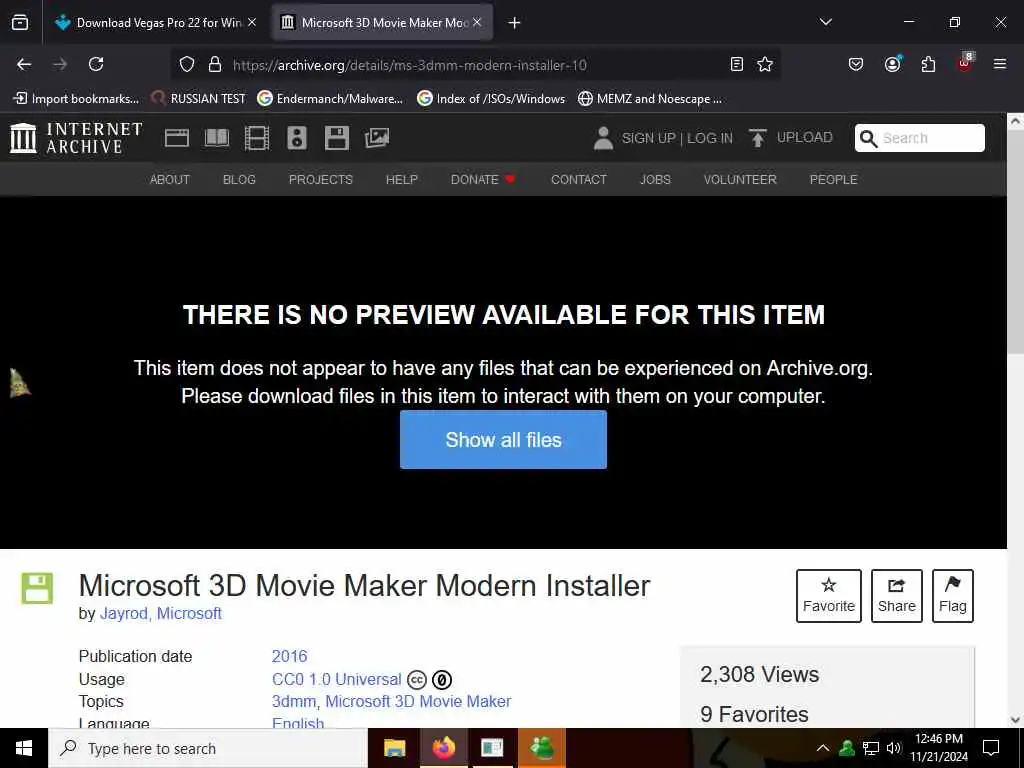Click the UPLOAD link text

(805, 138)
